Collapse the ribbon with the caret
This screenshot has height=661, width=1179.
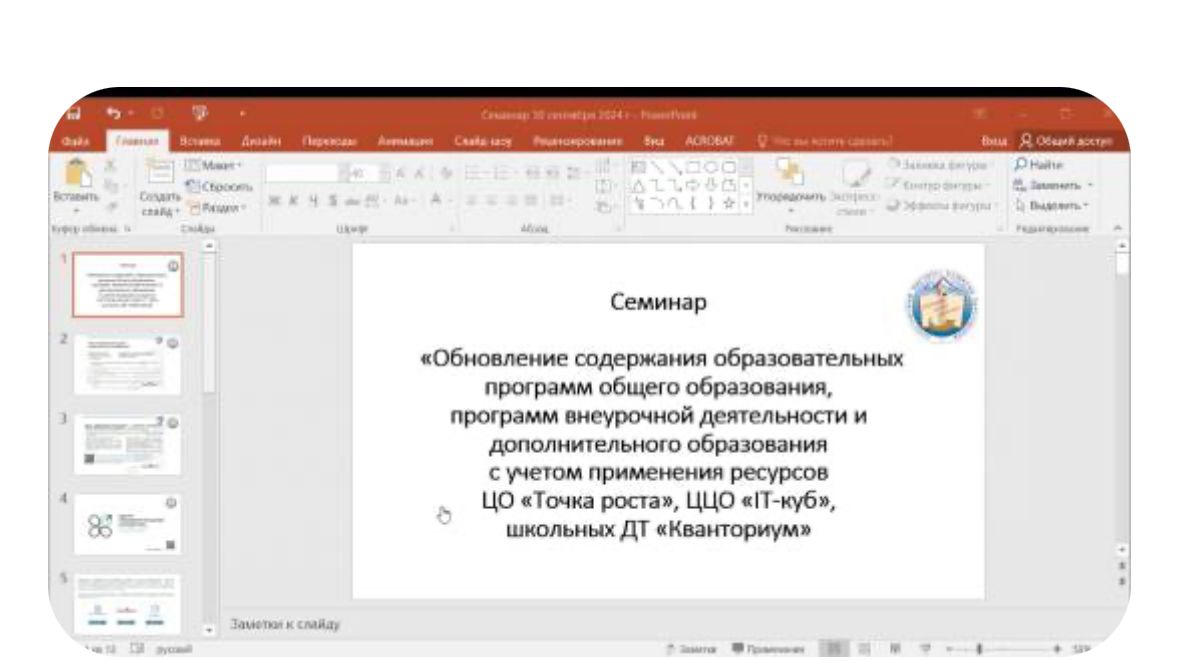pyautogui.click(x=1117, y=228)
